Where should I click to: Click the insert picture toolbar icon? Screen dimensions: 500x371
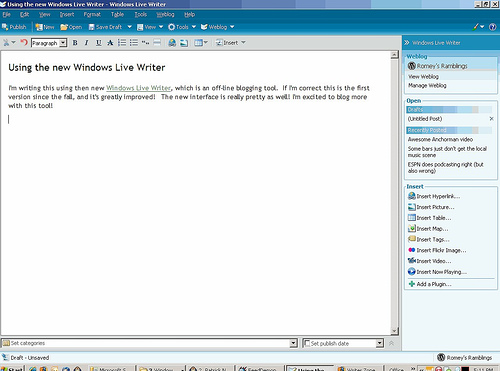184,43
